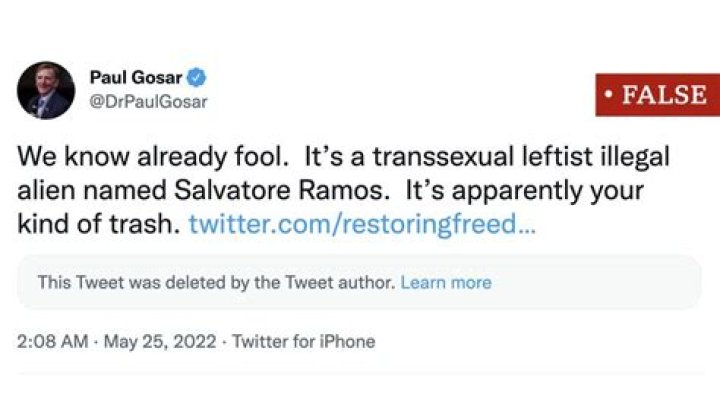
Task: Click the @DrPaulGosar handle
Action: (146, 102)
